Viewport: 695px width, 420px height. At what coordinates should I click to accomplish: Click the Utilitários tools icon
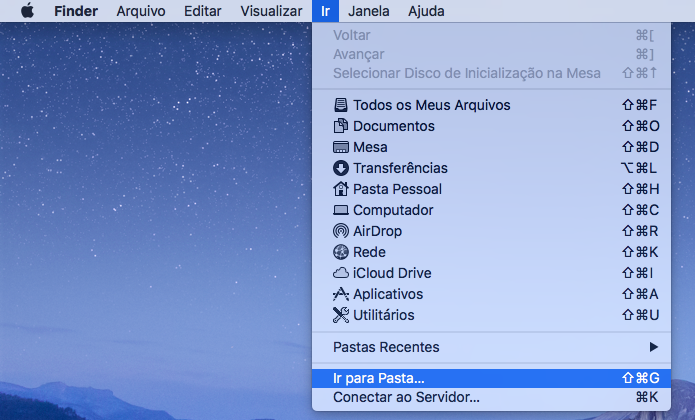coord(340,315)
